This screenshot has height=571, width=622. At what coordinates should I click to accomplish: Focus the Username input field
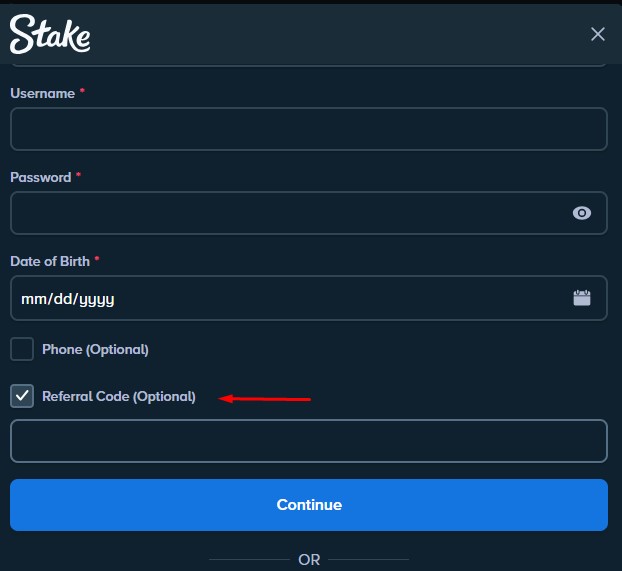point(309,129)
